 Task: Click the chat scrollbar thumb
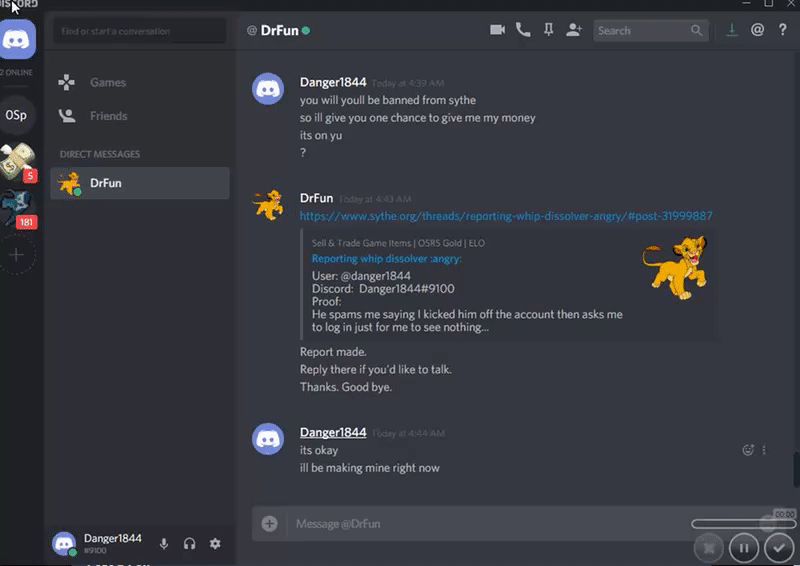tap(796, 469)
